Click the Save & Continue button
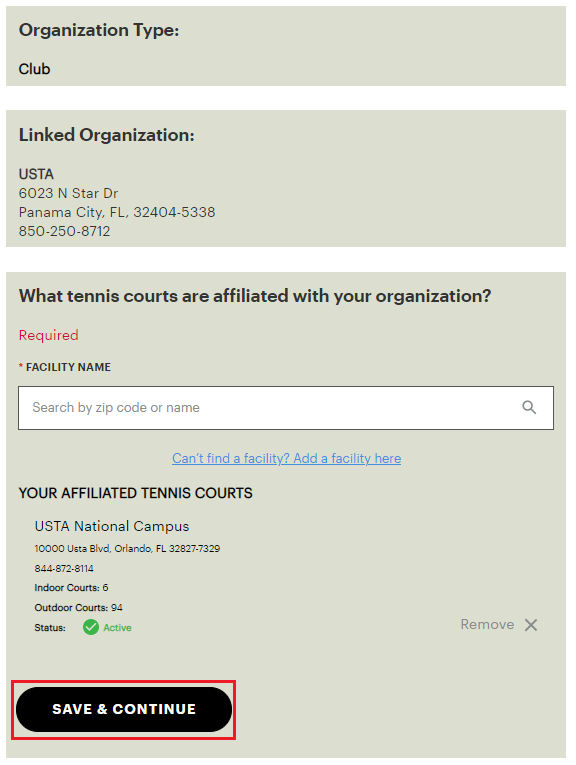The height and width of the screenshot is (765, 576). tap(124, 709)
